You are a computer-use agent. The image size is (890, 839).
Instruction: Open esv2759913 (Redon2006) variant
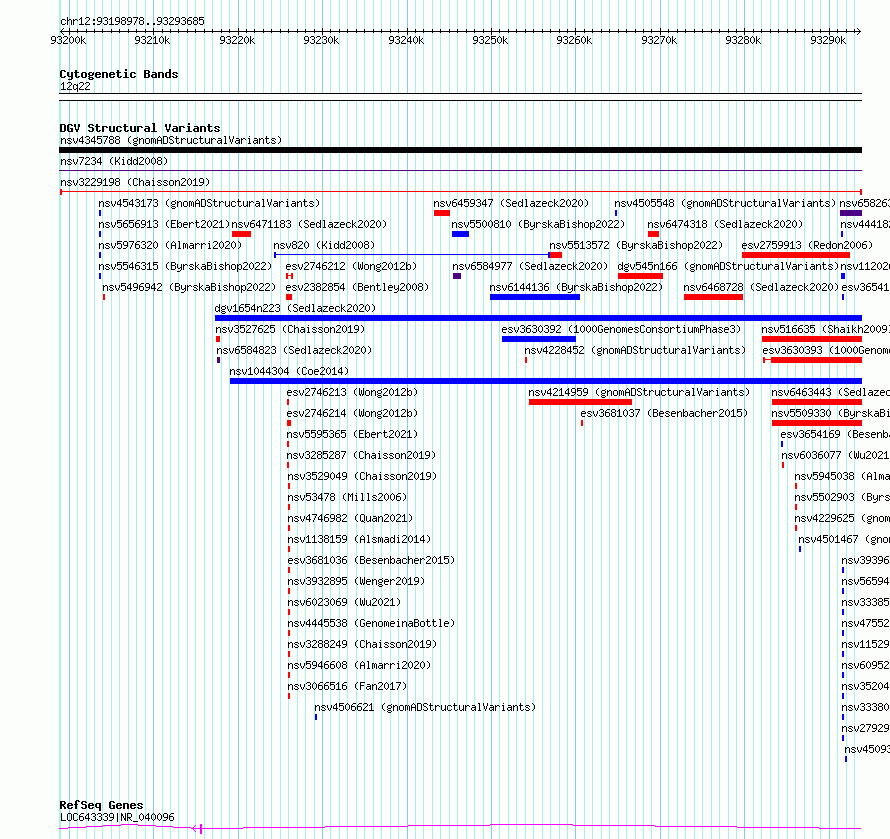807,245
